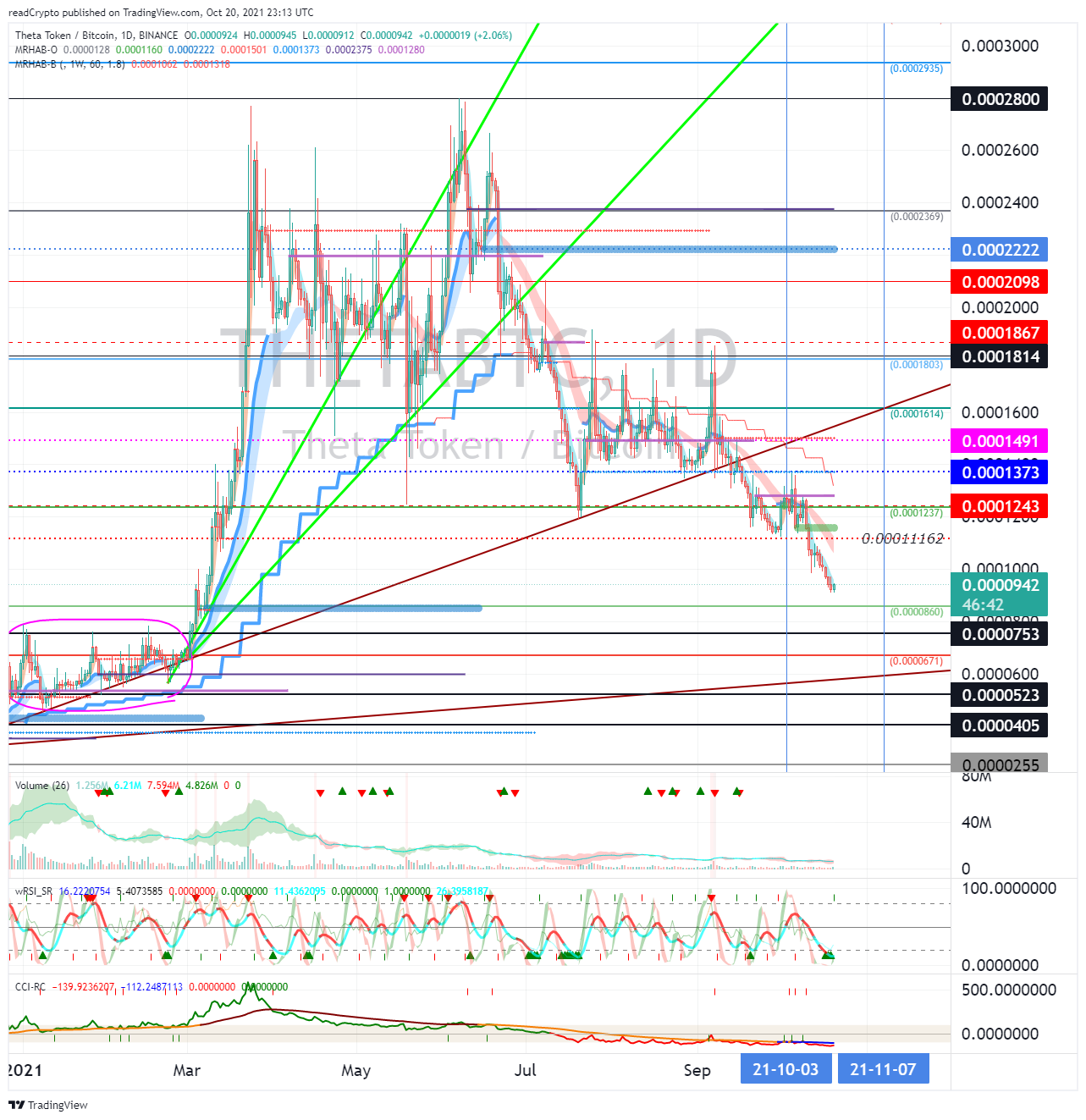Select the 0.0002222 blue price label
Image resolution: width=1086 pixels, height=1120 pixels.
(1000, 250)
